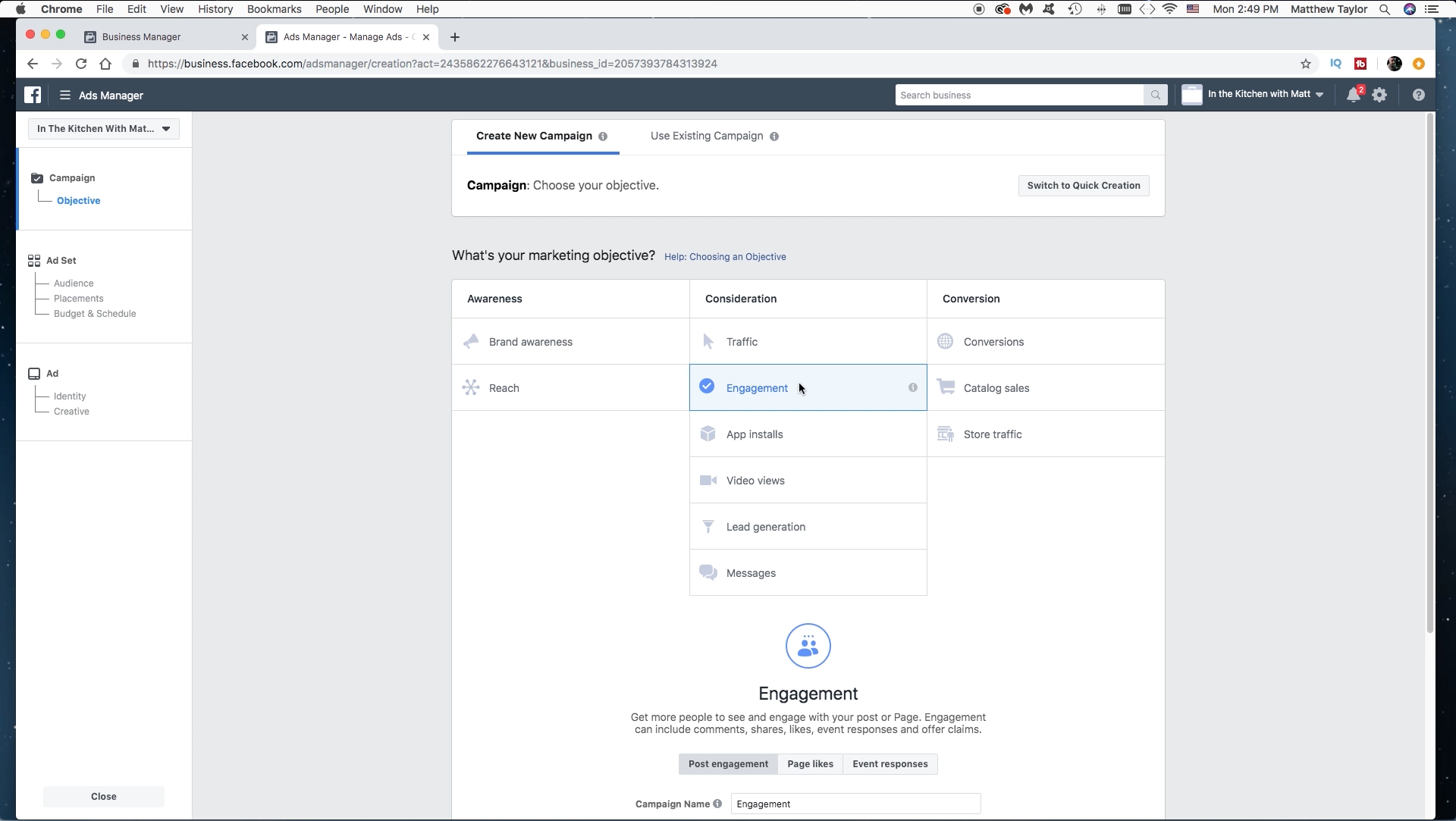Select Event responses sub-type button
This screenshot has width=1456, height=821.
tap(890, 763)
